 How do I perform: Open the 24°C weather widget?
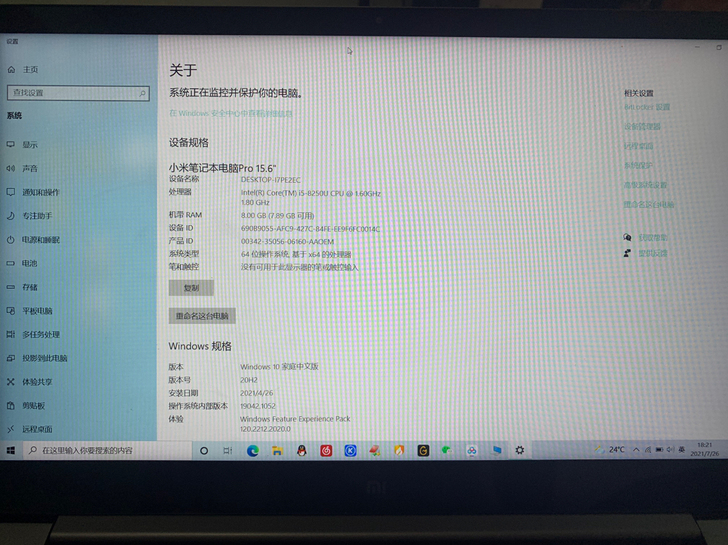click(x=610, y=449)
